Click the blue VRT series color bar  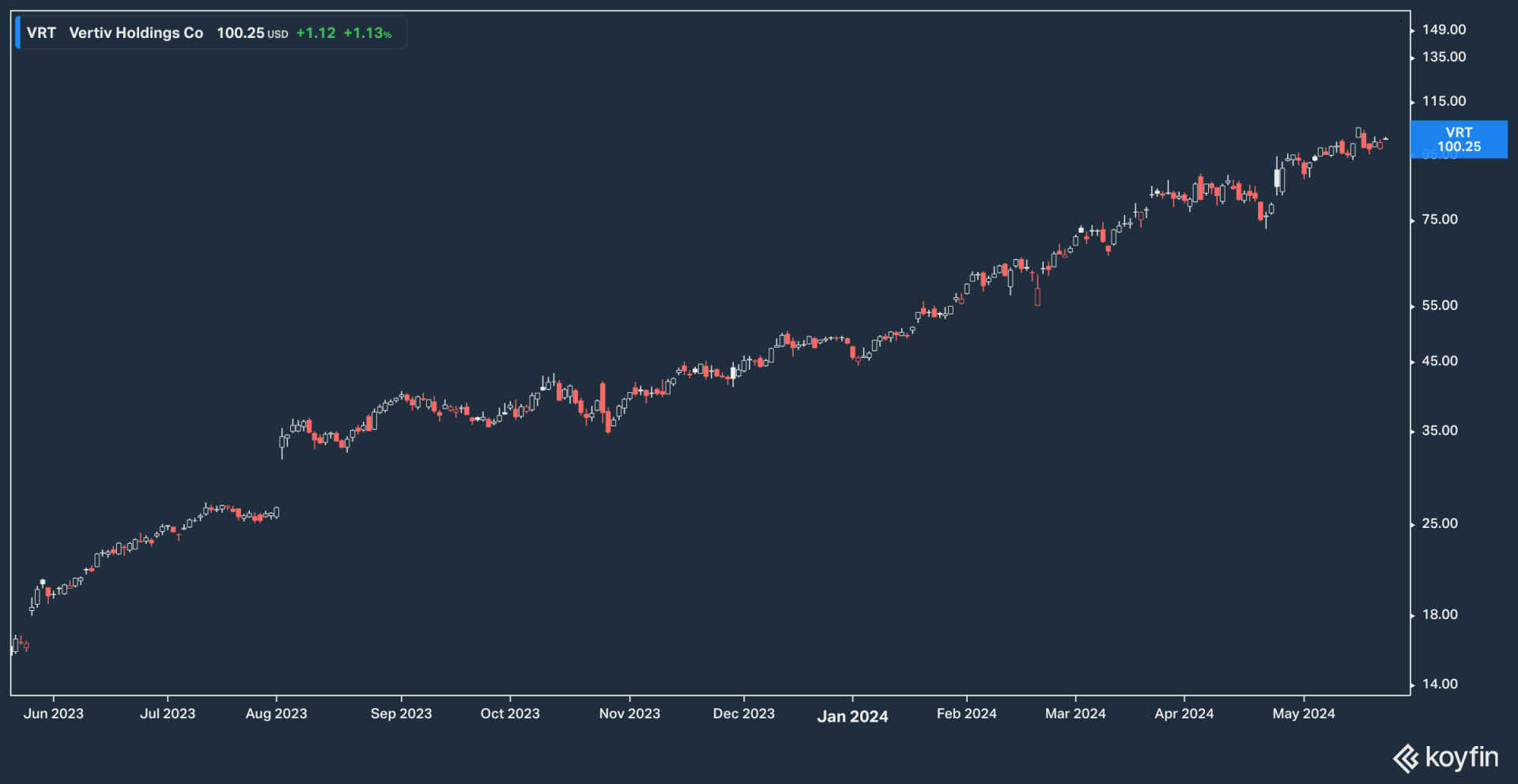pos(17,33)
